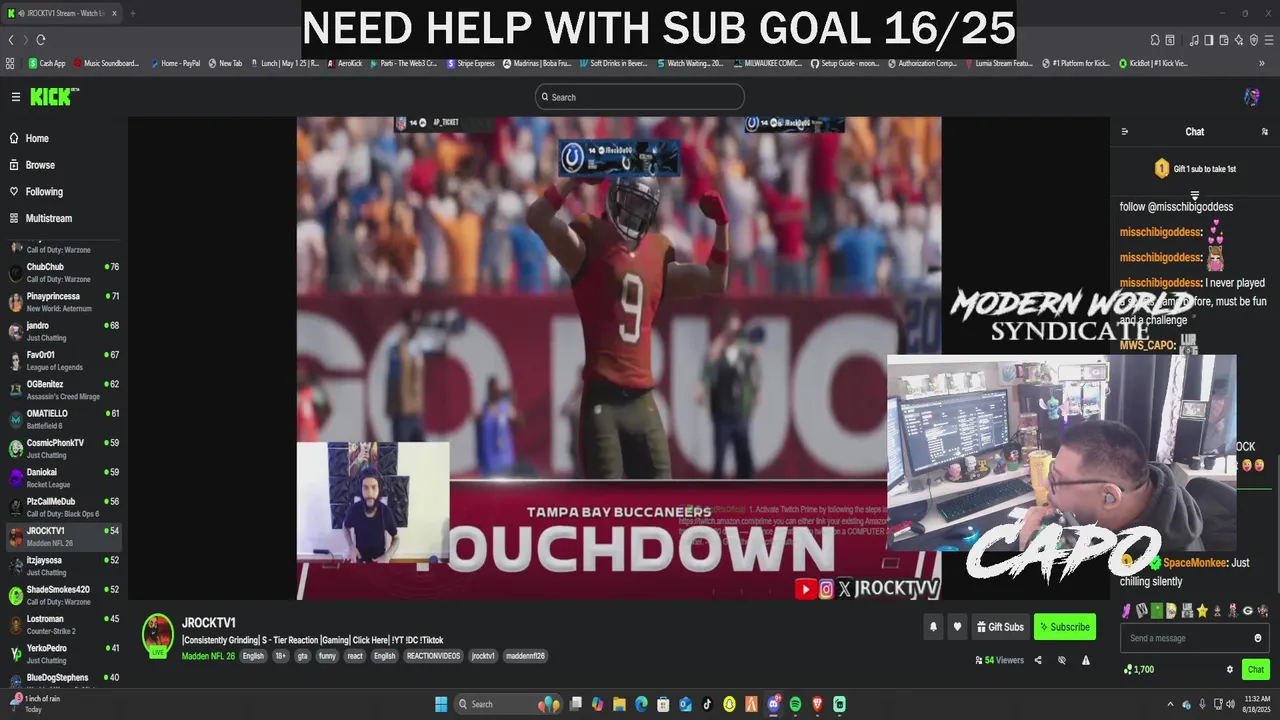Click the Gift Subs button

[1000, 627]
